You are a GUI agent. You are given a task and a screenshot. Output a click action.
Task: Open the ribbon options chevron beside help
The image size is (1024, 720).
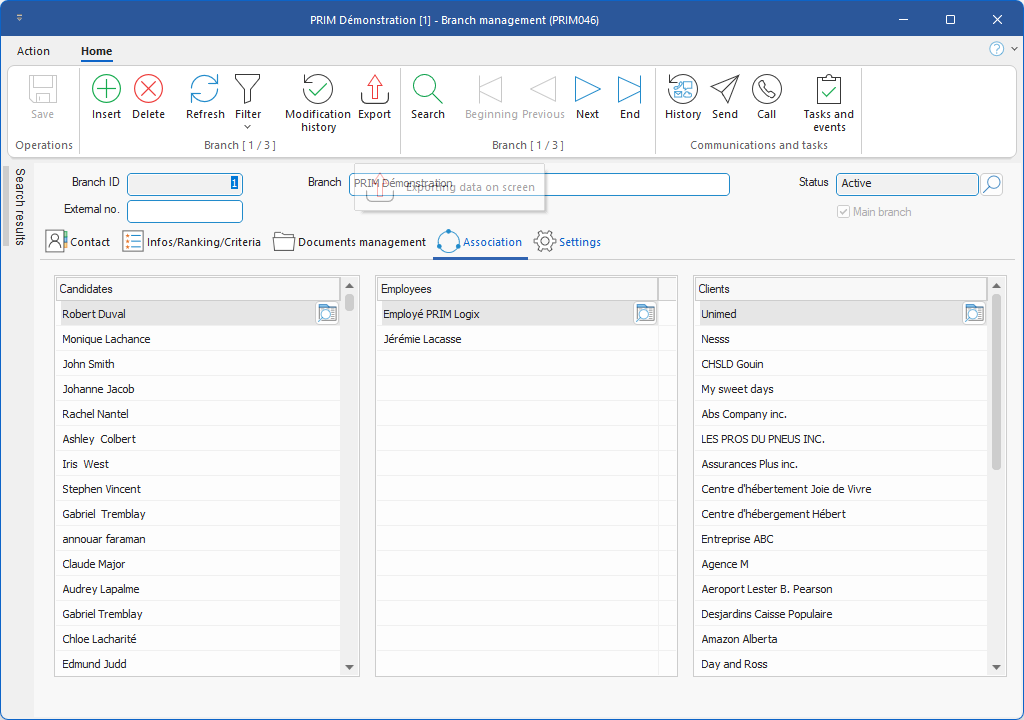1014,49
